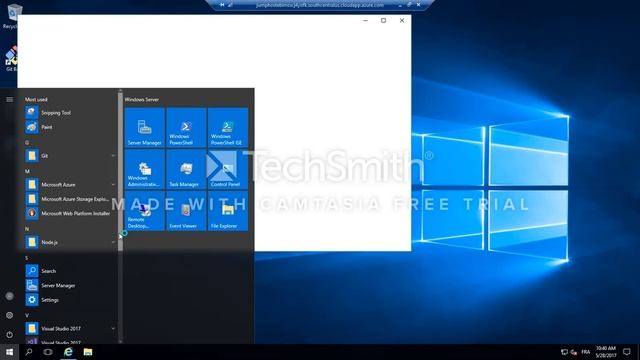Open the Windows PowerShell ISE tile
The image size is (640, 360).
pyautogui.click(x=228, y=127)
